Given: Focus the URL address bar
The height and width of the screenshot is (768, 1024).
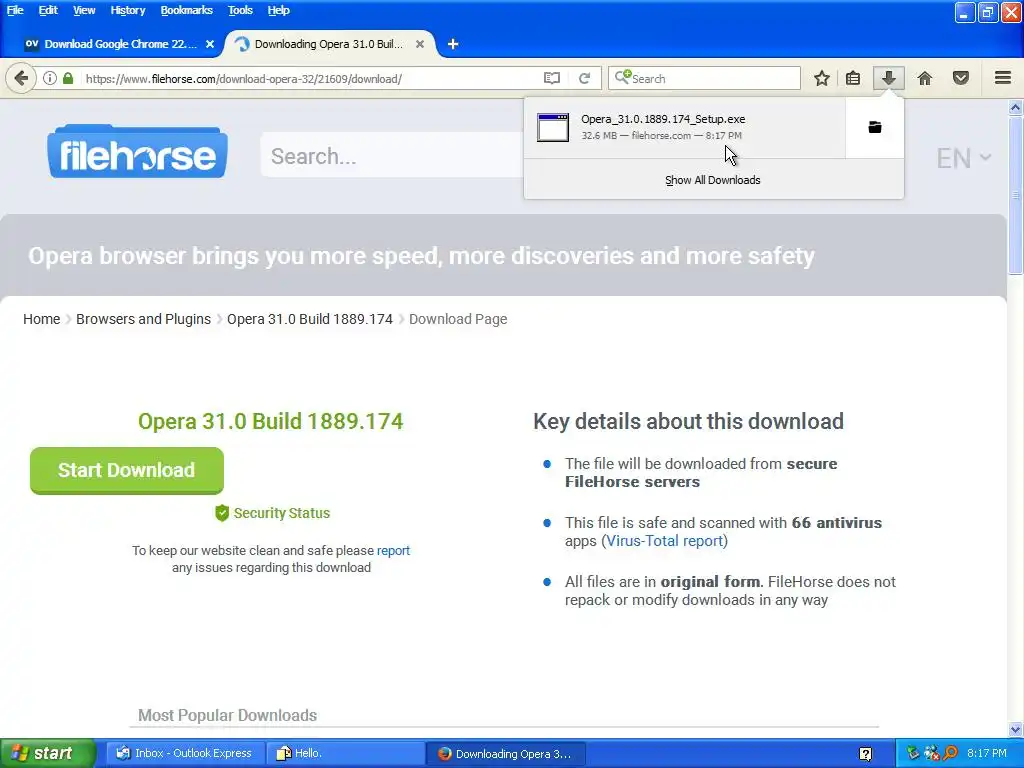Looking at the screenshot, I should click(307, 78).
